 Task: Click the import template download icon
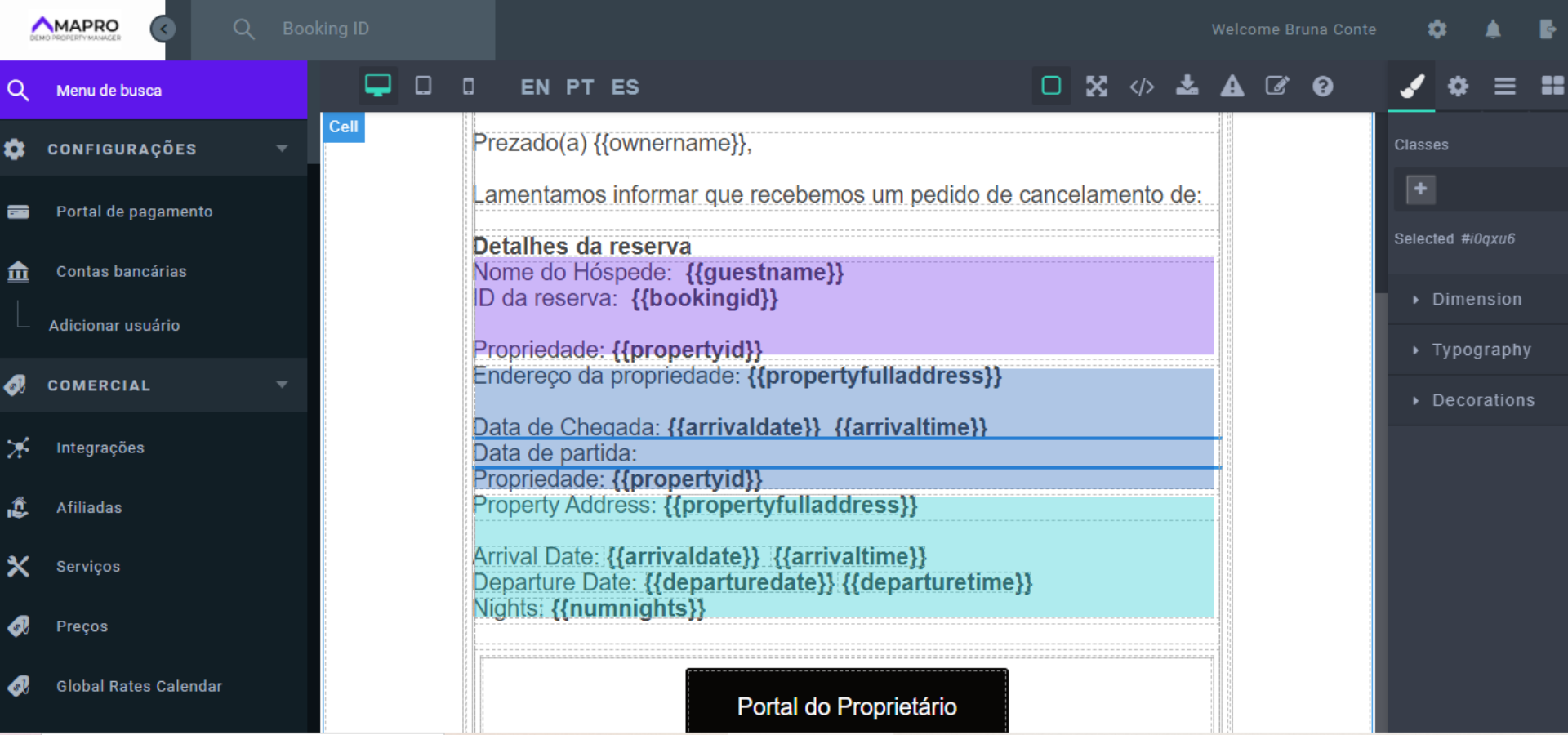tap(1187, 86)
